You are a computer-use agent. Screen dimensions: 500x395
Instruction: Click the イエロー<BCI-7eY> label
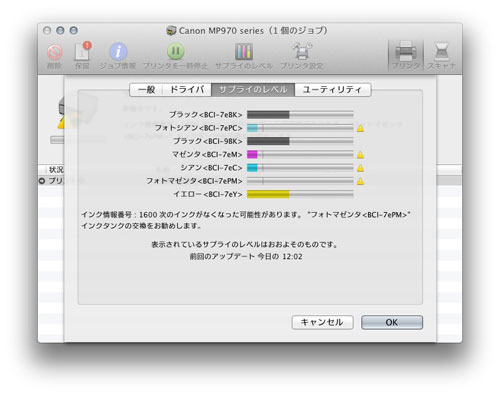(208, 194)
